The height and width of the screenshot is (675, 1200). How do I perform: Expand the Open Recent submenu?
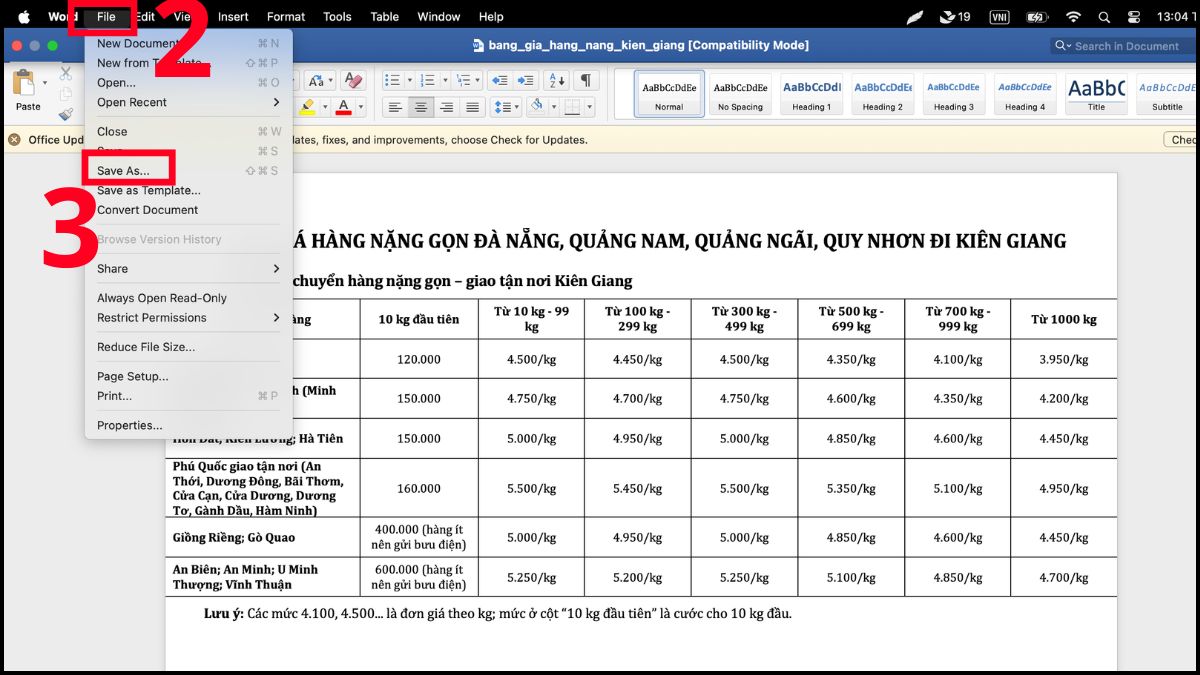189,102
